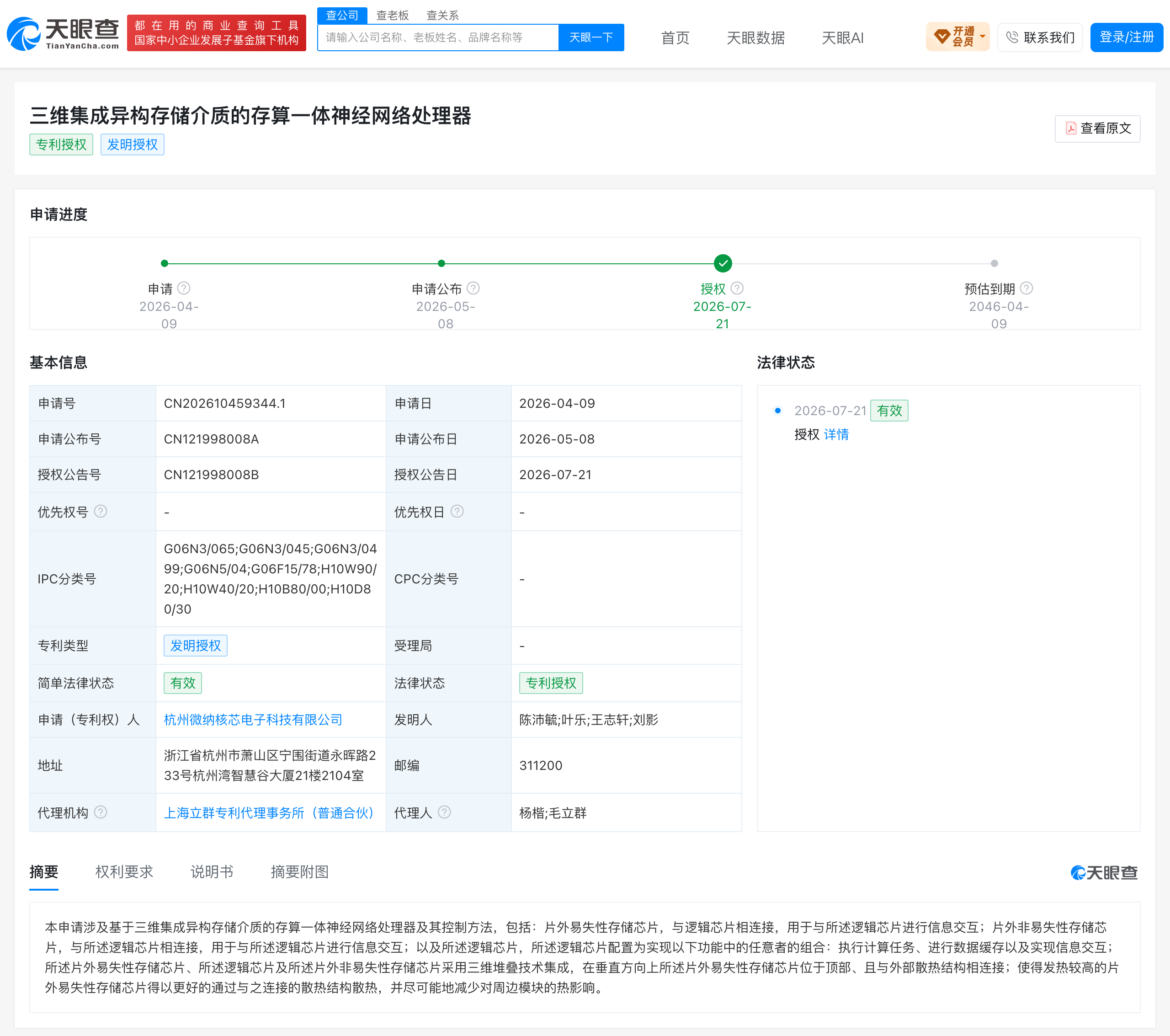Open PDF via 查看原文 button
This screenshot has width=1170, height=1036.
[1097, 128]
